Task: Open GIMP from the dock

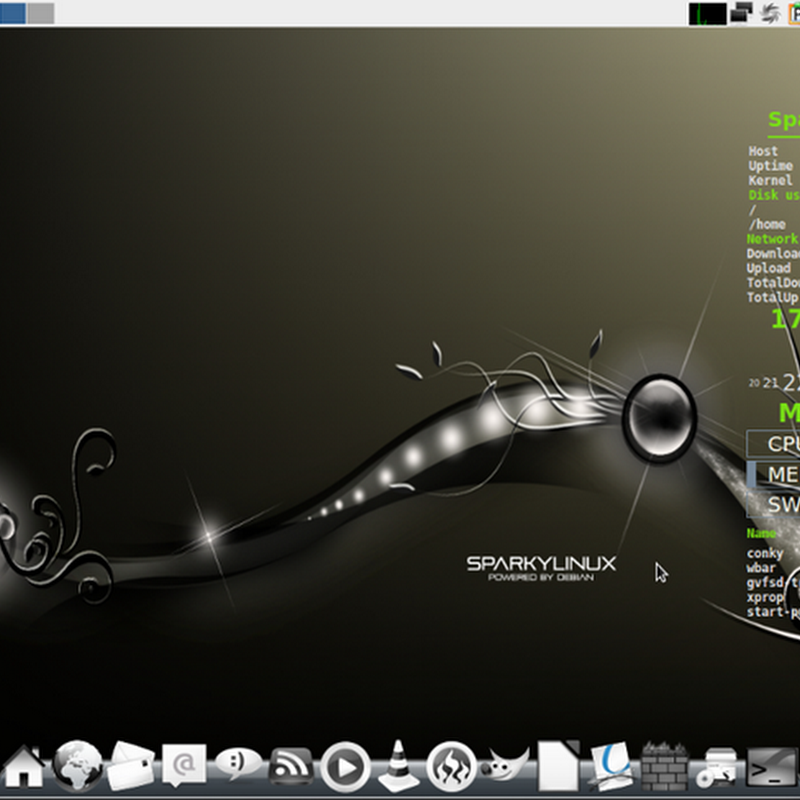Action: pos(506,765)
